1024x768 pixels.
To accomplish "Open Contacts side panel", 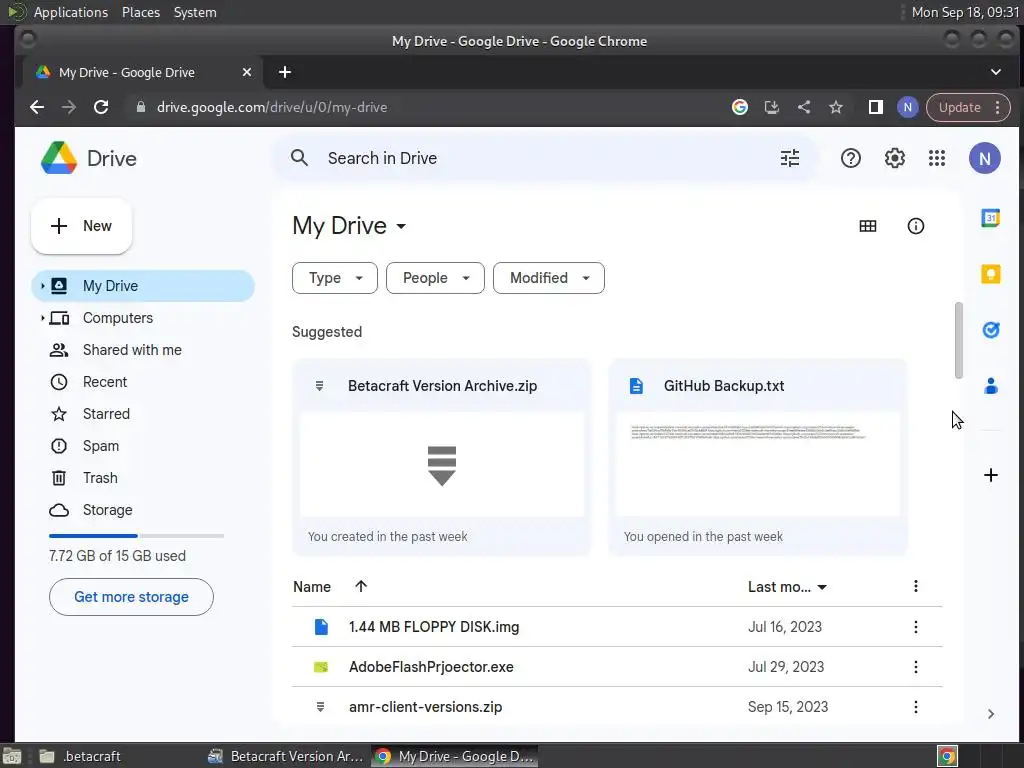I will click(x=990, y=386).
